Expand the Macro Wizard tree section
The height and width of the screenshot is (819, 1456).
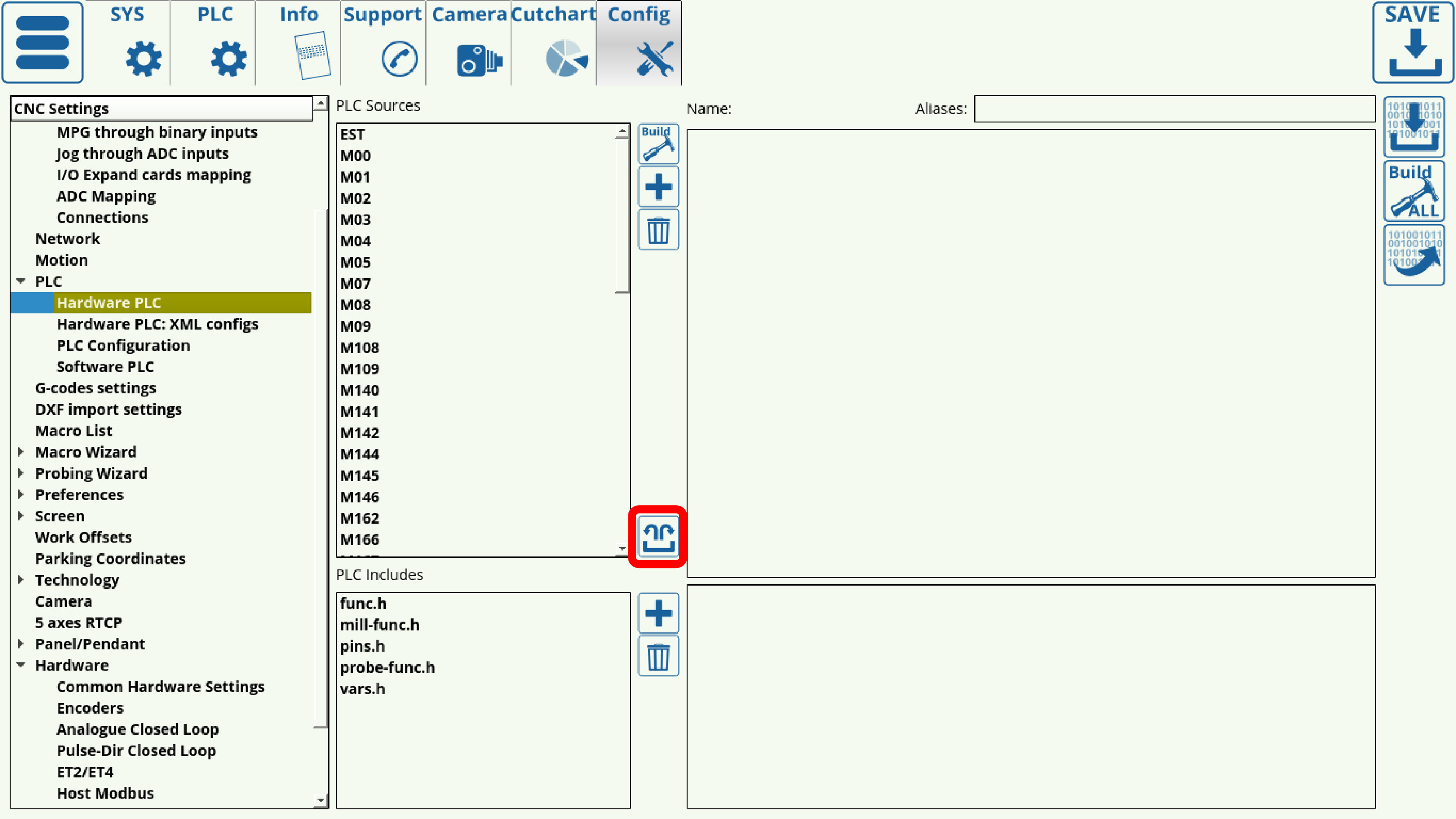point(21,452)
